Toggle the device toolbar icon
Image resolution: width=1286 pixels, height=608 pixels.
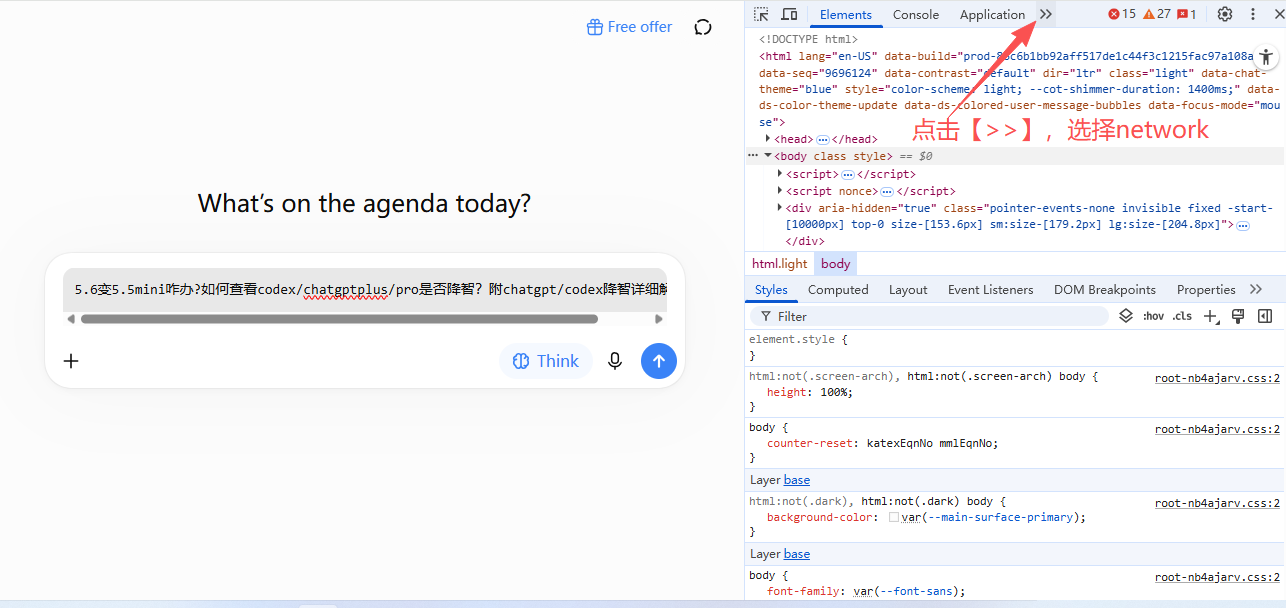coord(789,14)
